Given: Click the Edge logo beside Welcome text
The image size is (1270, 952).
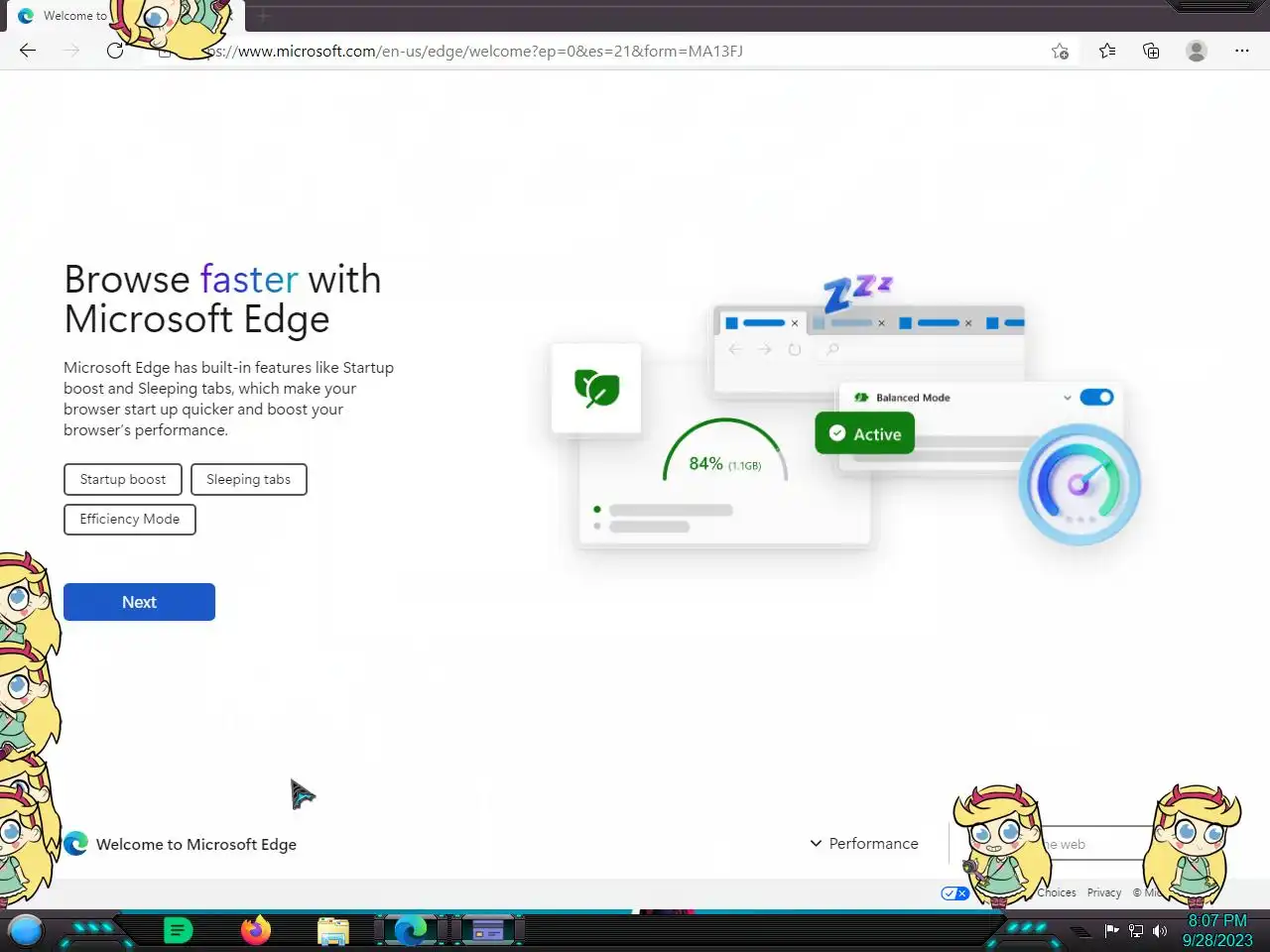Looking at the screenshot, I should (75, 844).
